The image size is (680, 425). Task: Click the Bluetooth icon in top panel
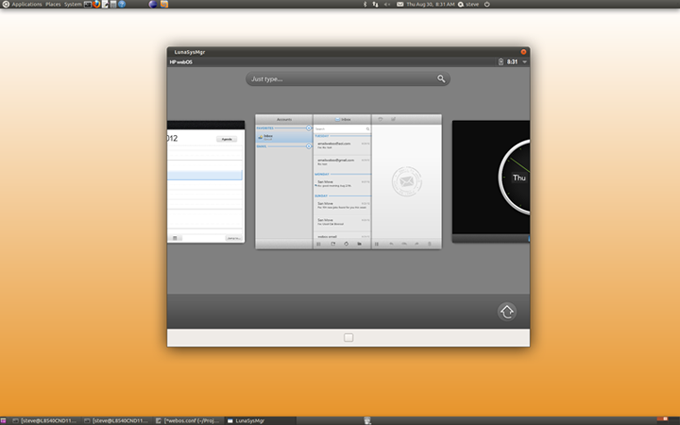click(365, 4)
